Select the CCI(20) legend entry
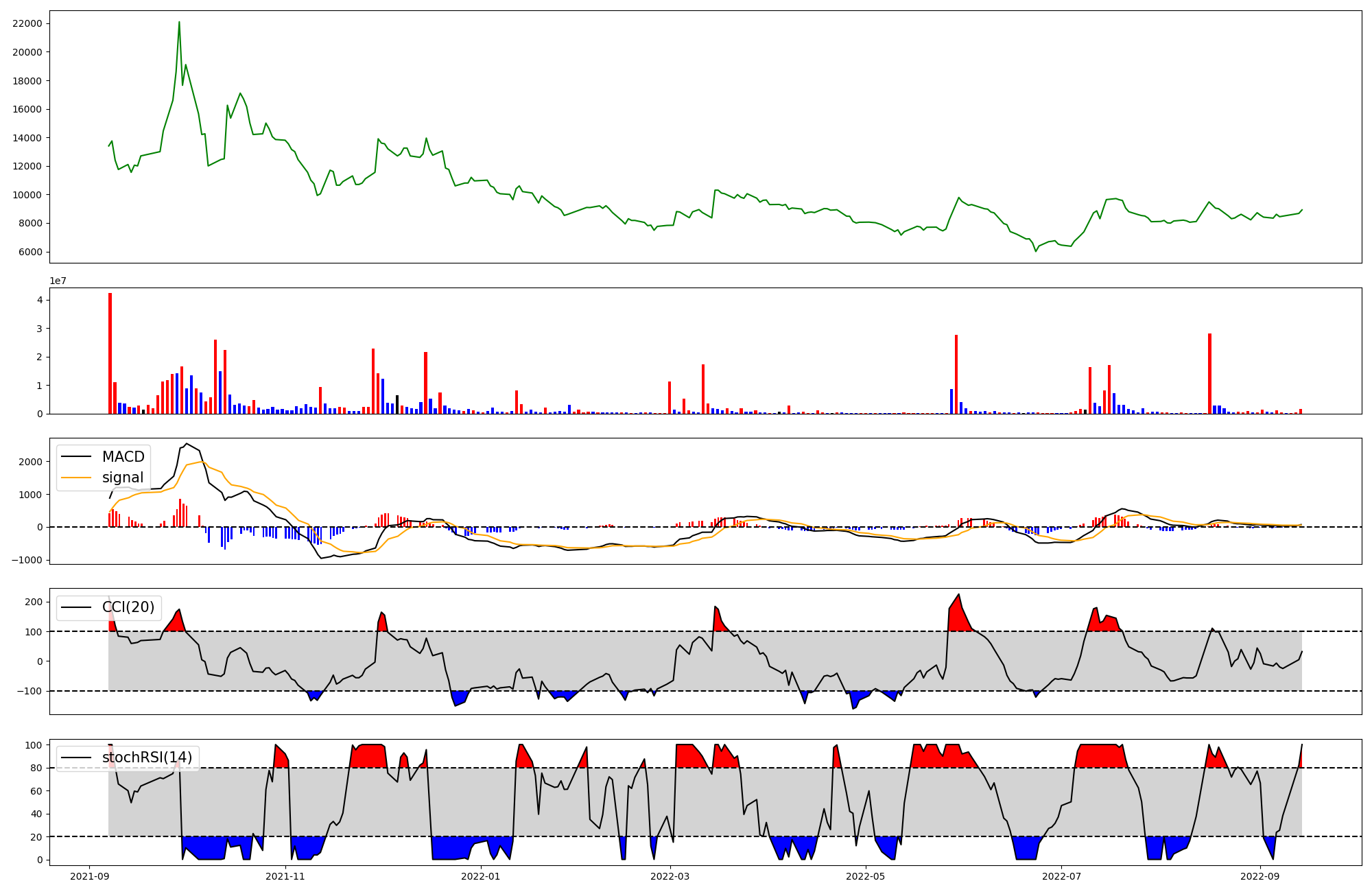Screen dimensions: 1372x892 pos(128,607)
